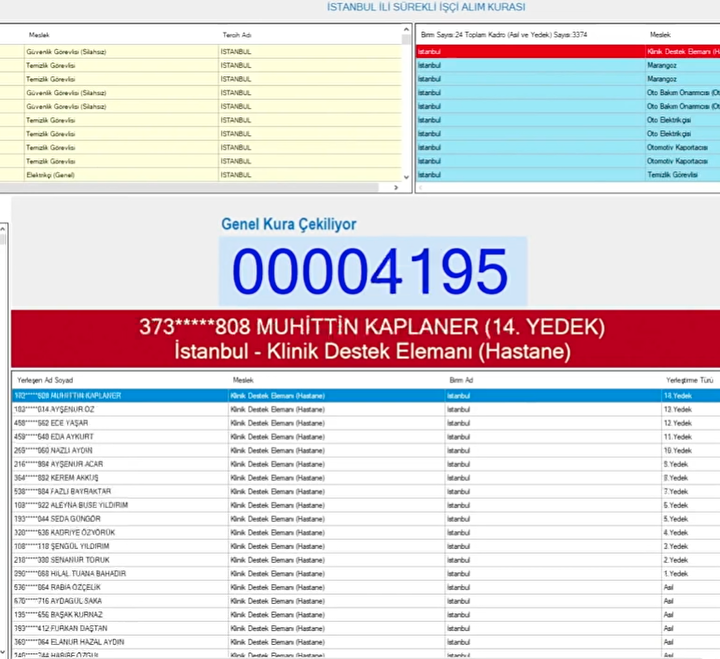Click the Meslek header in the results table
Screen dimensions: 720x659
(243, 380)
